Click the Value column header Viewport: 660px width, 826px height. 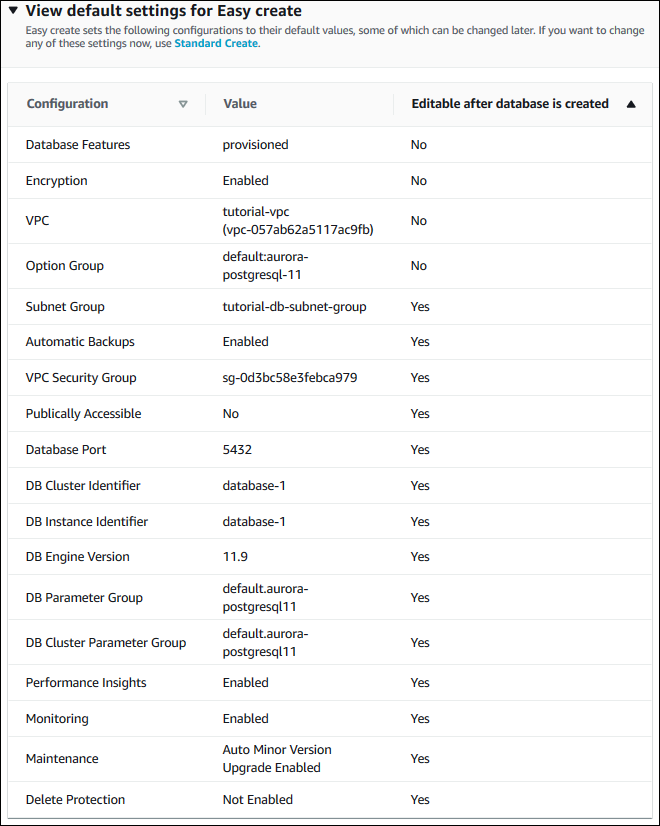[240, 104]
